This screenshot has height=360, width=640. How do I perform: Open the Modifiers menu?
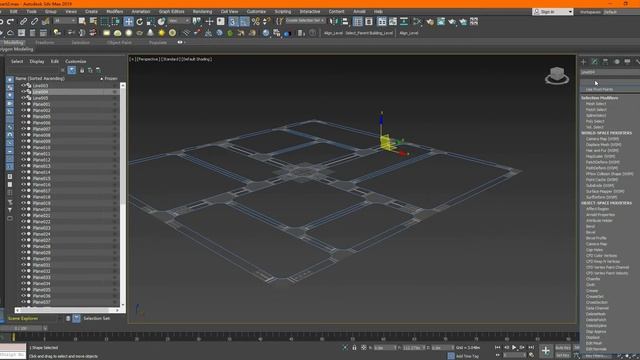[x=115, y=12]
